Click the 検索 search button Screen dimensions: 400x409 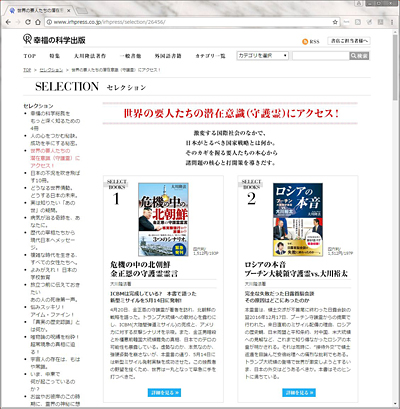[x=359, y=56]
